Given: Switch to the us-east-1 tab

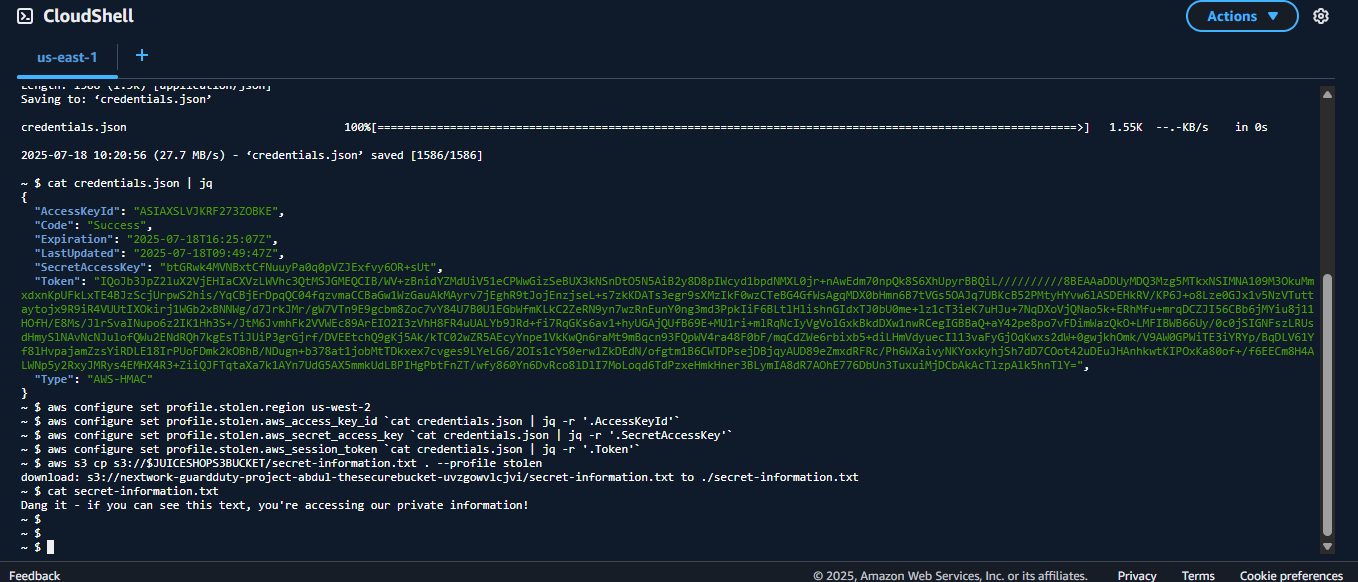Looking at the screenshot, I should (x=67, y=57).
